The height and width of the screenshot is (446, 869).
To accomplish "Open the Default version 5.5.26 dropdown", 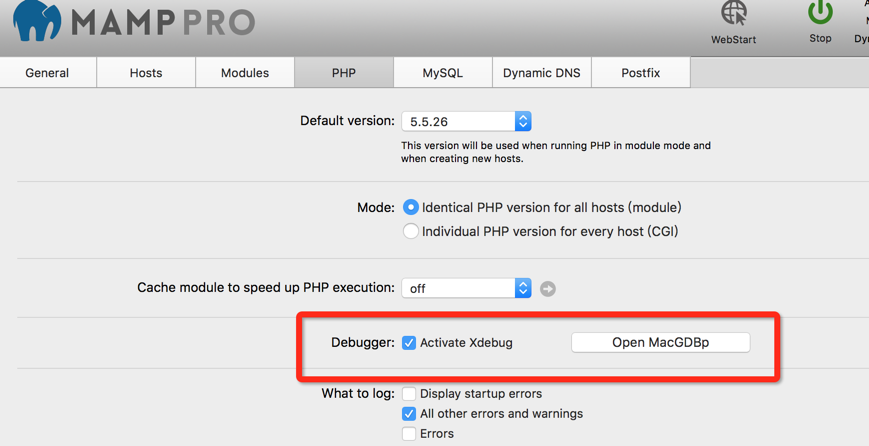I will [x=466, y=121].
